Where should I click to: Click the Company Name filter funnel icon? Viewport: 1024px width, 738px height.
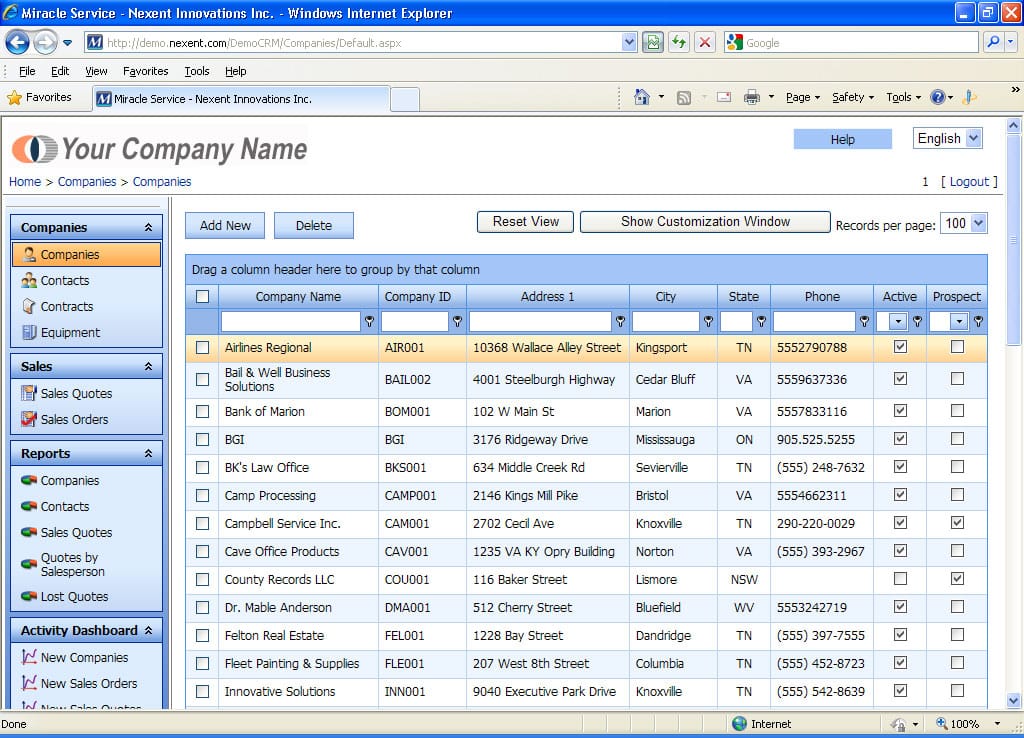click(x=370, y=321)
